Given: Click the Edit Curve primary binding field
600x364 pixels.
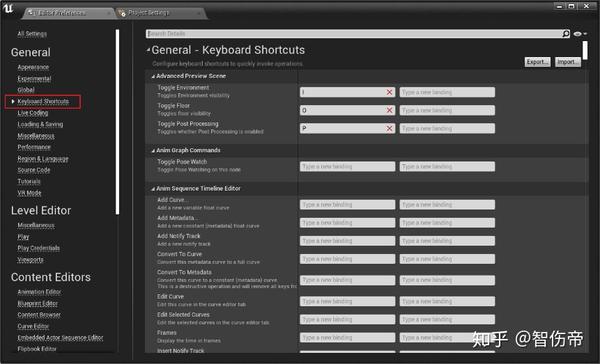Looking at the screenshot, I should click(347, 302).
